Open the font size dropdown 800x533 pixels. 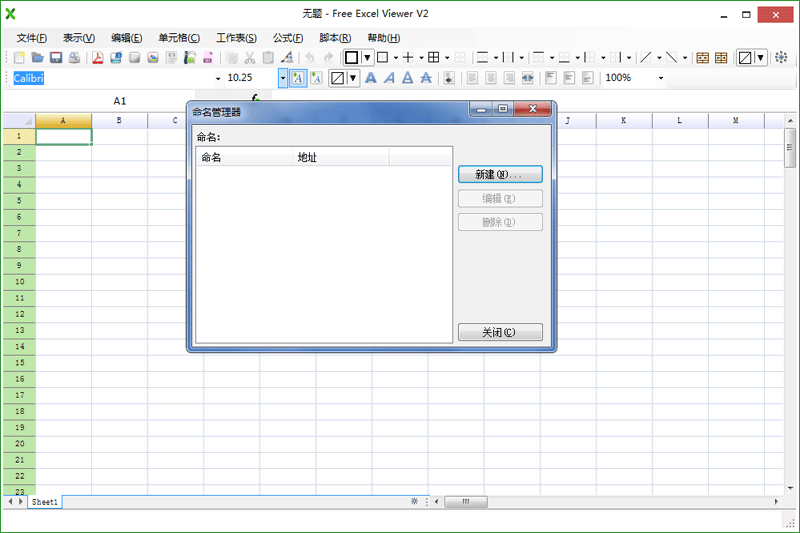(x=283, y=79)
